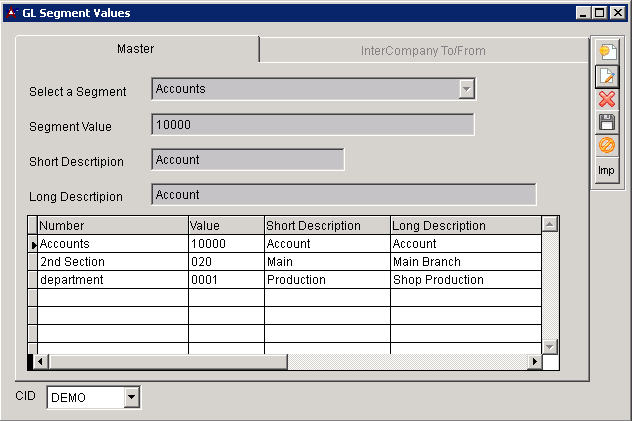
Task: Click the floppy disk save icon
Action: (x=606, y=122)
